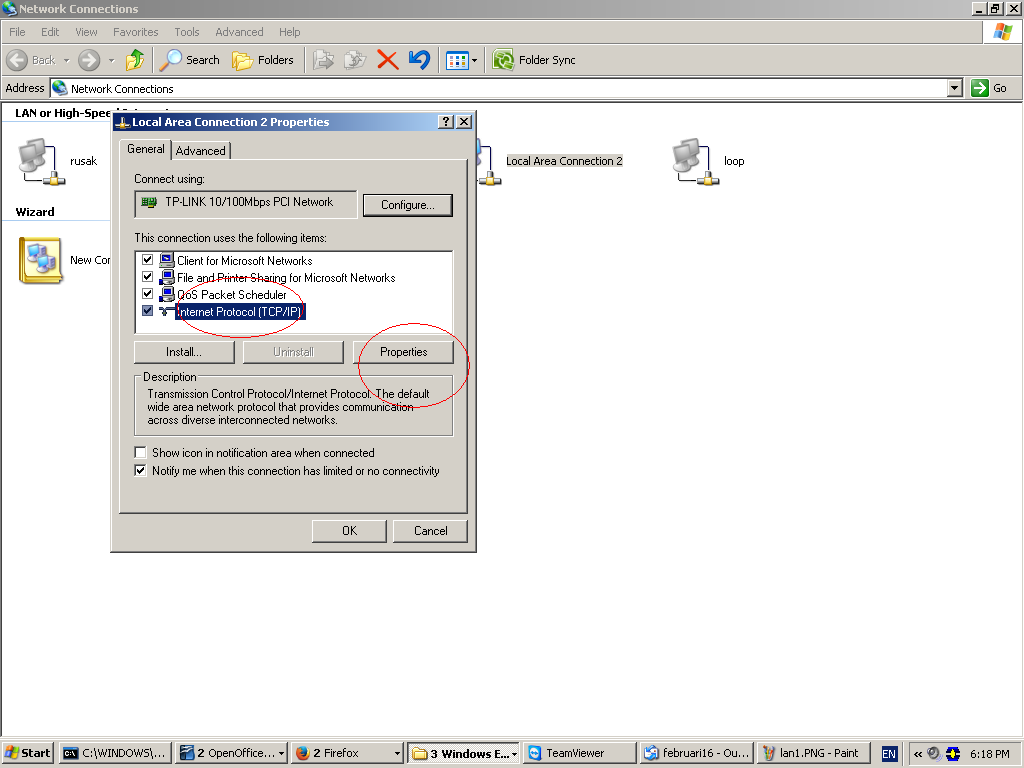The height and width of the screenshot is (768, 1024).
Task: Open the Folder Sync toolbar button
Action: pyautogui.click(x=534, y=60)
